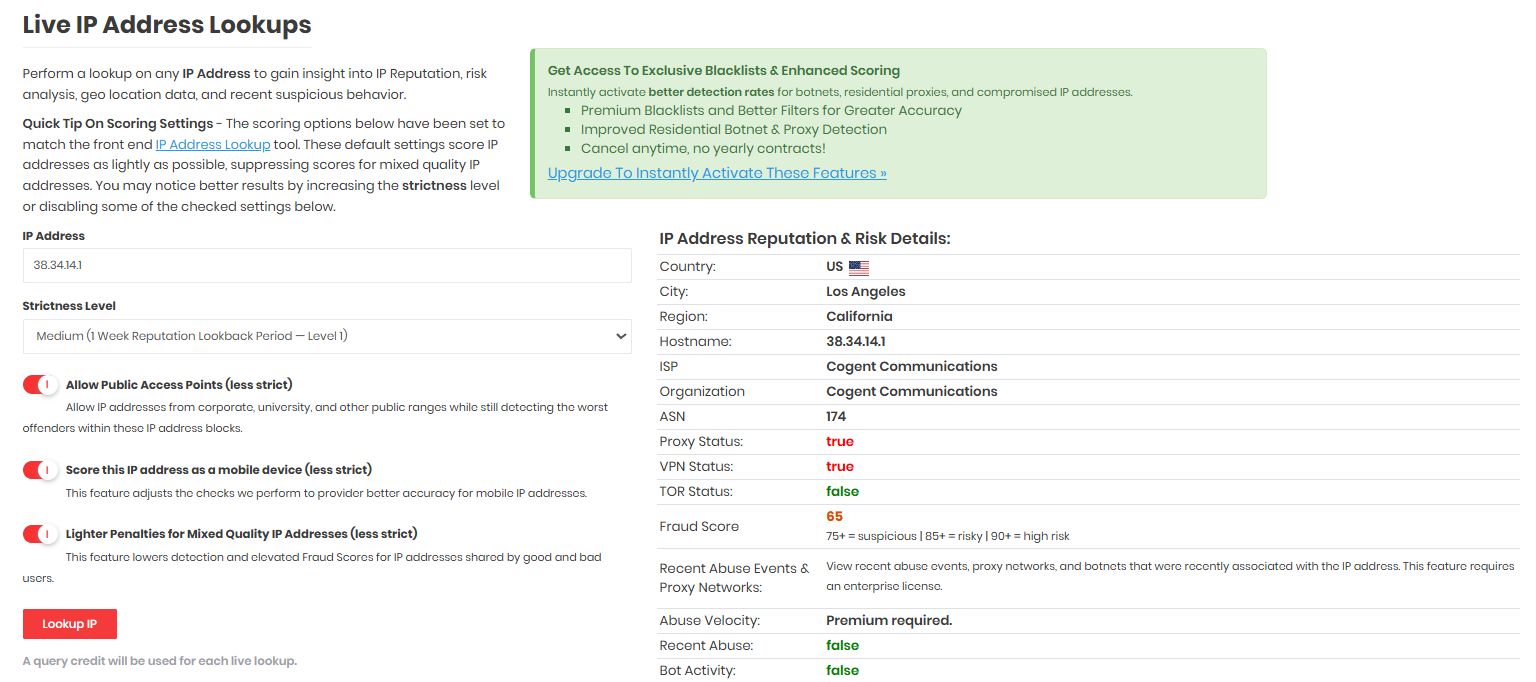Click the Bot Activity false value
This screenshot has height=682, width=1536.
842,671
